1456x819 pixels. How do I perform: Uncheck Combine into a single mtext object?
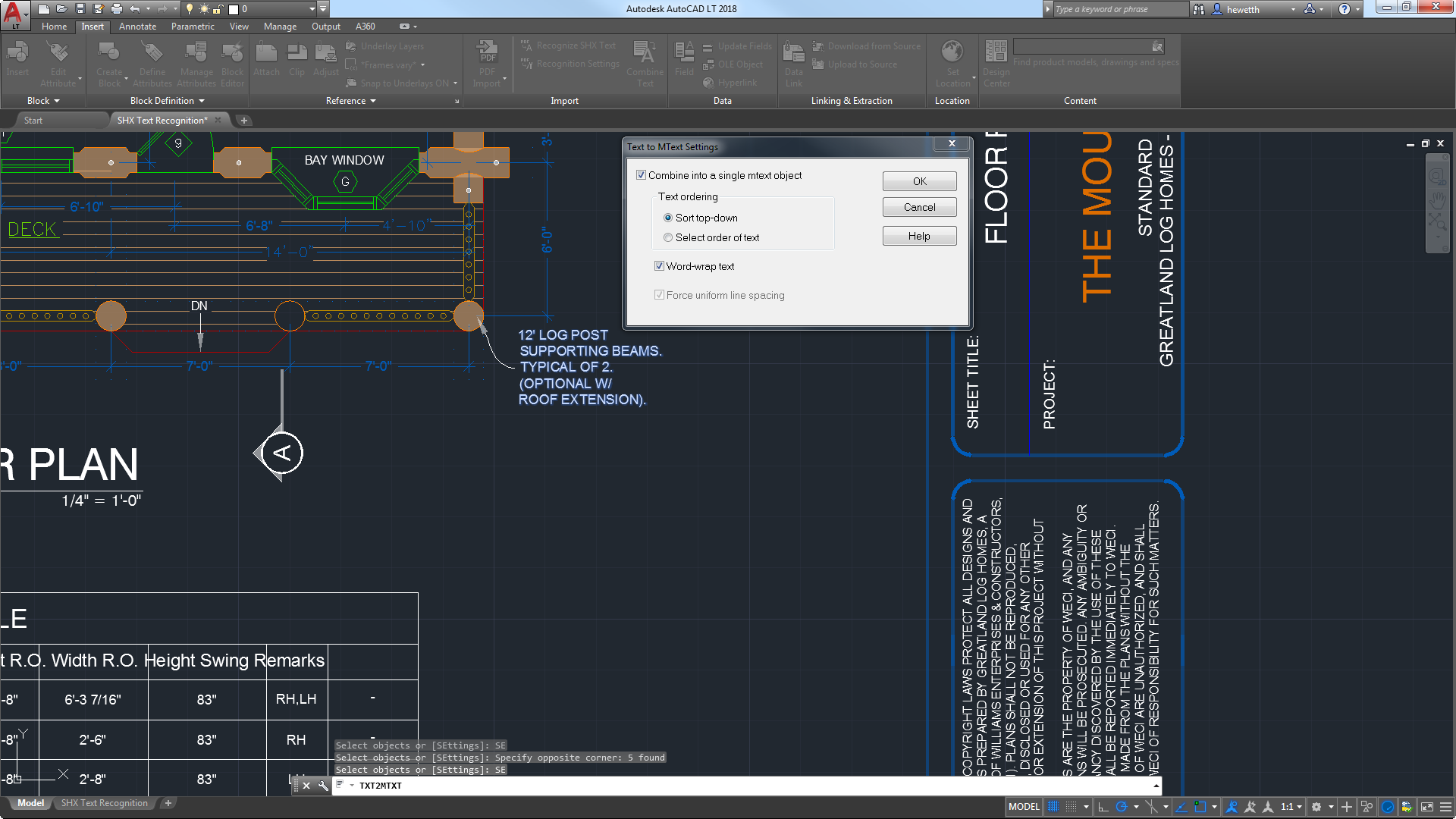(x=642, y=175)
